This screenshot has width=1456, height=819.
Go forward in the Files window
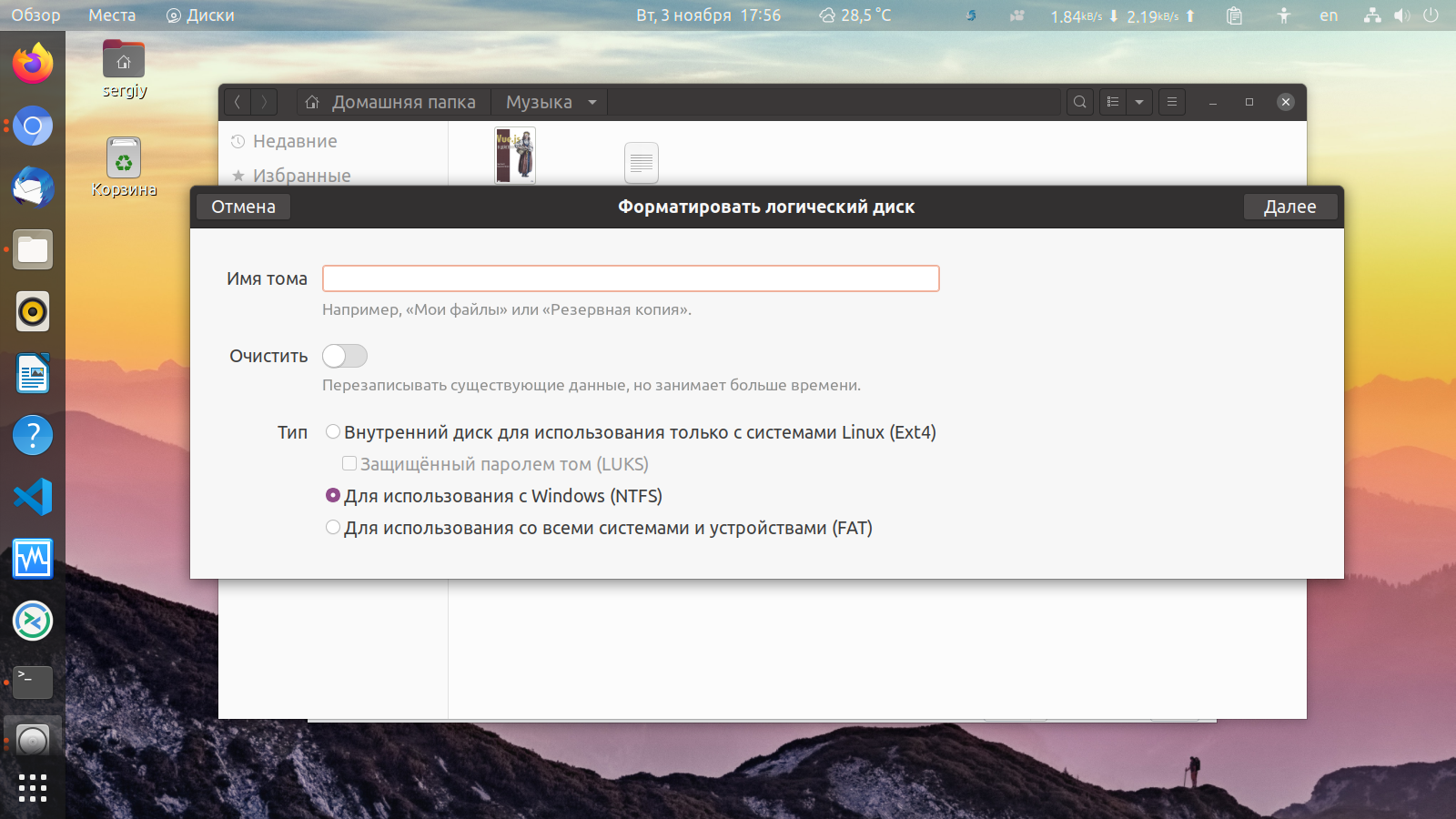[x=264, y=102]
